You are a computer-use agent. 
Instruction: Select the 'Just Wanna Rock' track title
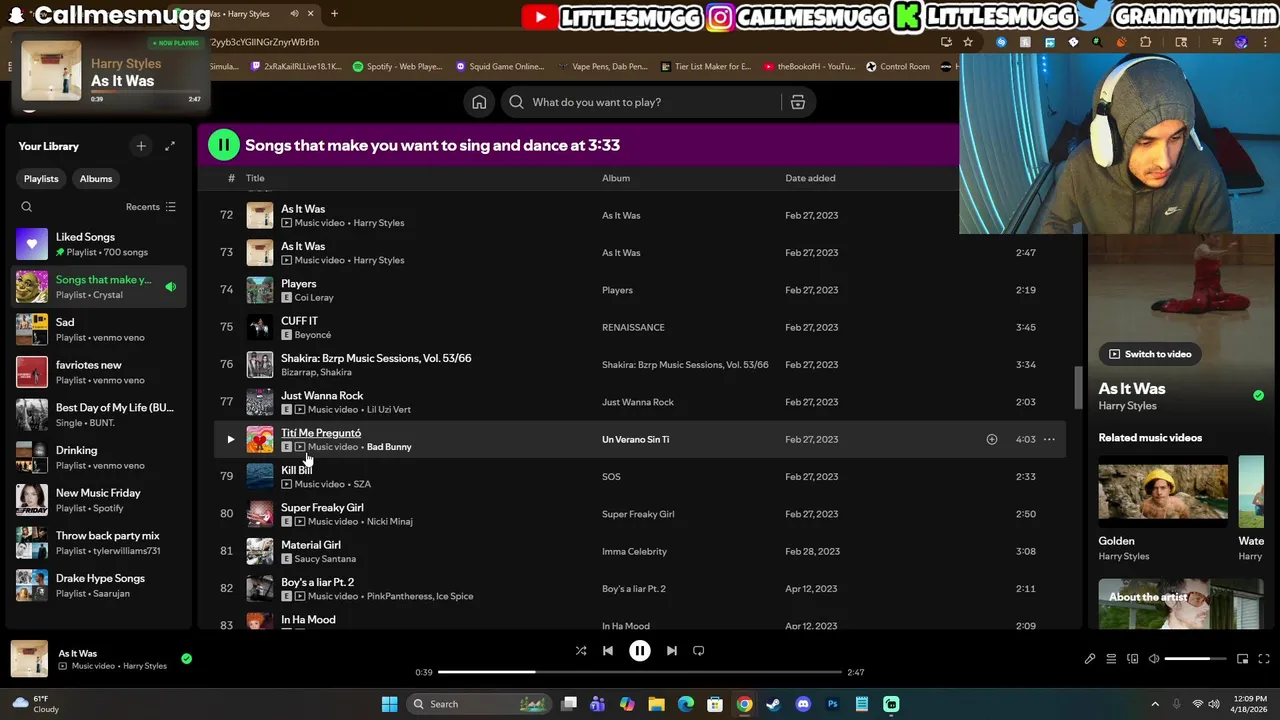pos(322,396)
